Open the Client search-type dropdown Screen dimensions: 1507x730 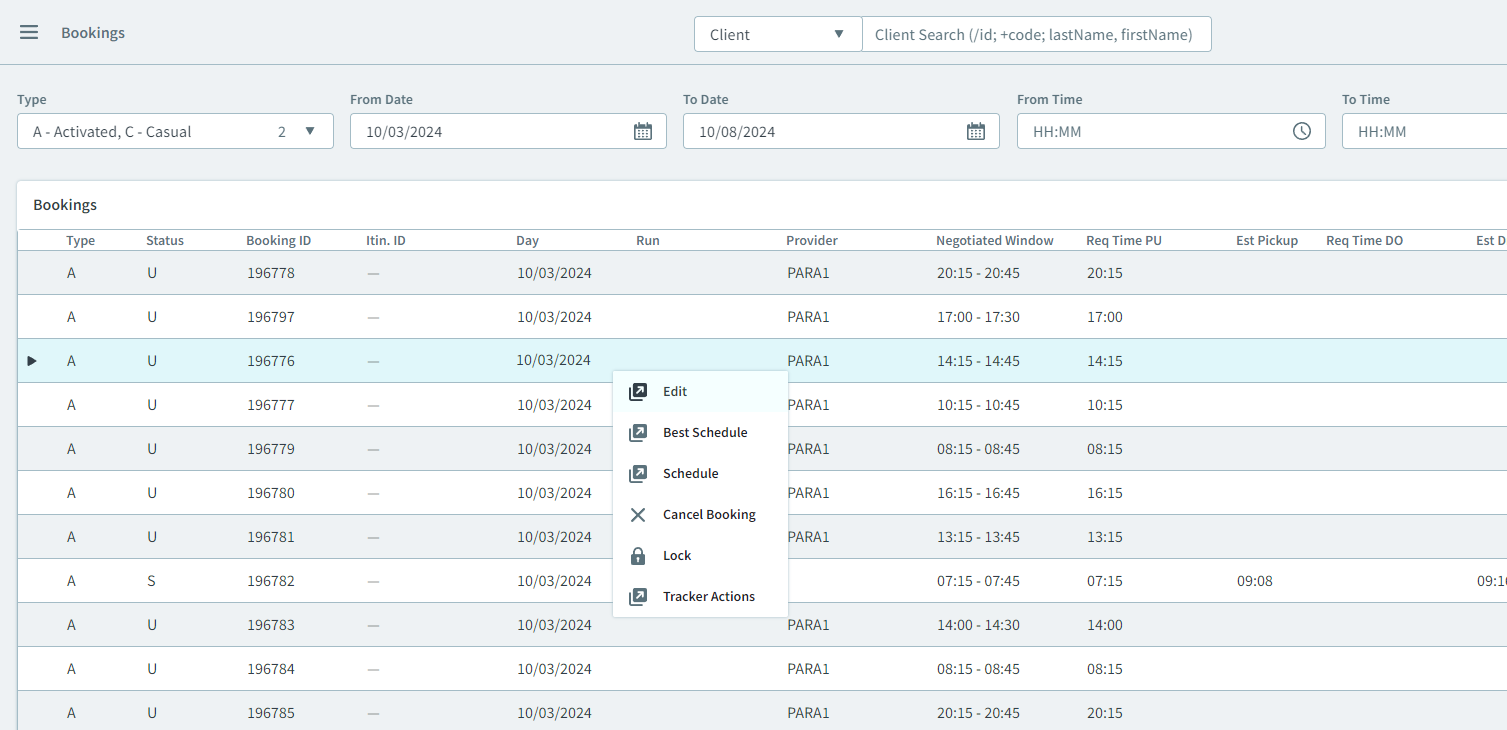(x=777, y=33)
